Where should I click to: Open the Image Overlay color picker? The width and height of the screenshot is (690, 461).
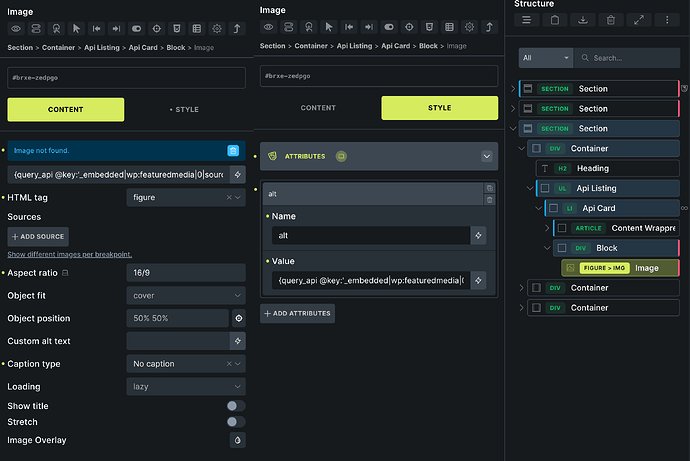[238, 440]
